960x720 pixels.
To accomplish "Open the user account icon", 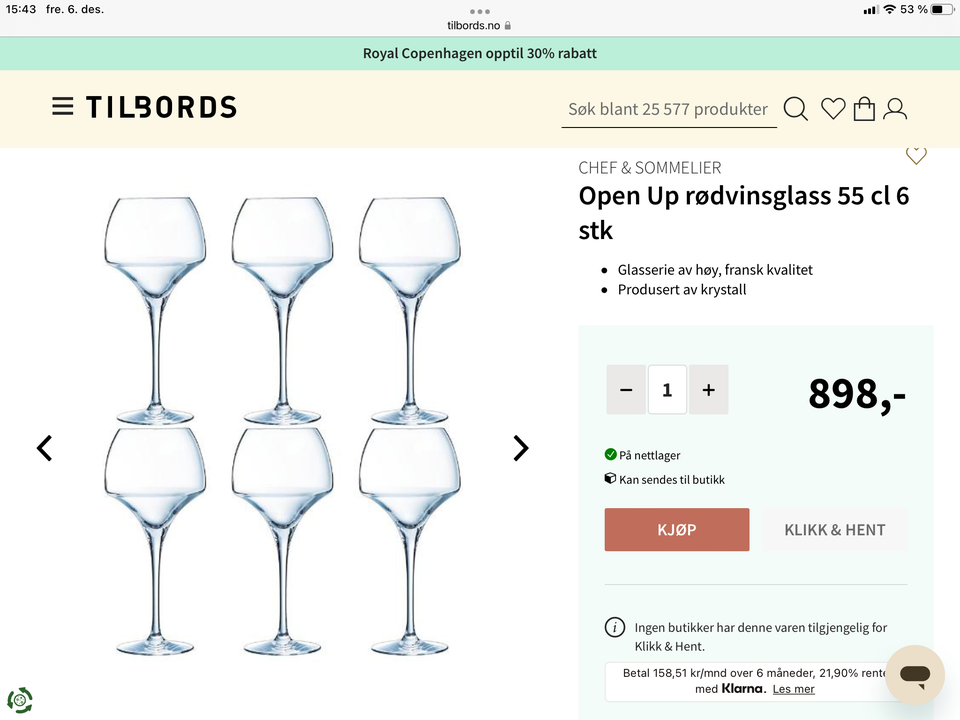I will 895,109.
